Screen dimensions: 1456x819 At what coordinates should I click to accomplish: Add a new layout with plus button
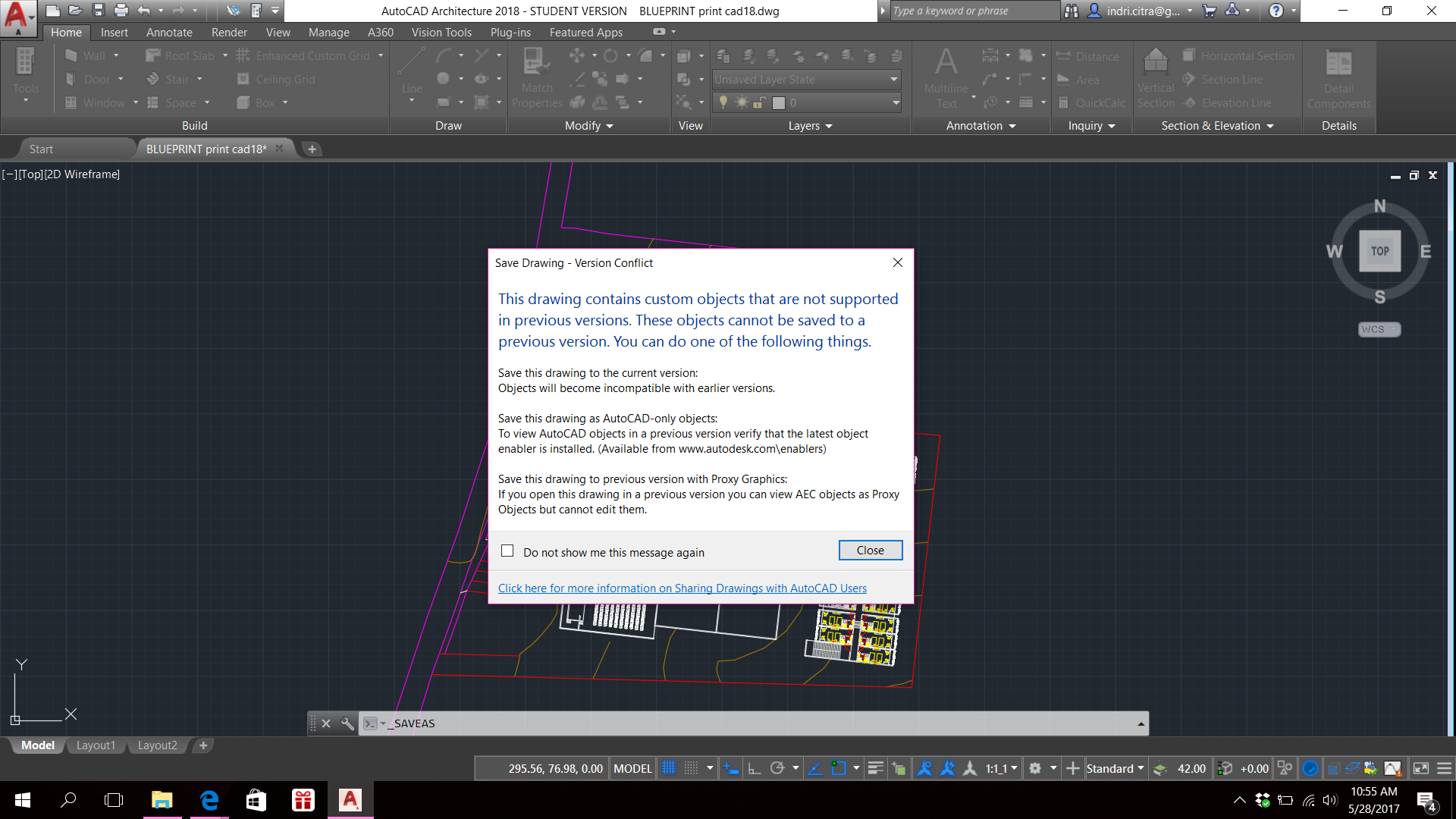pyautogui.click(x=202, y=745)
